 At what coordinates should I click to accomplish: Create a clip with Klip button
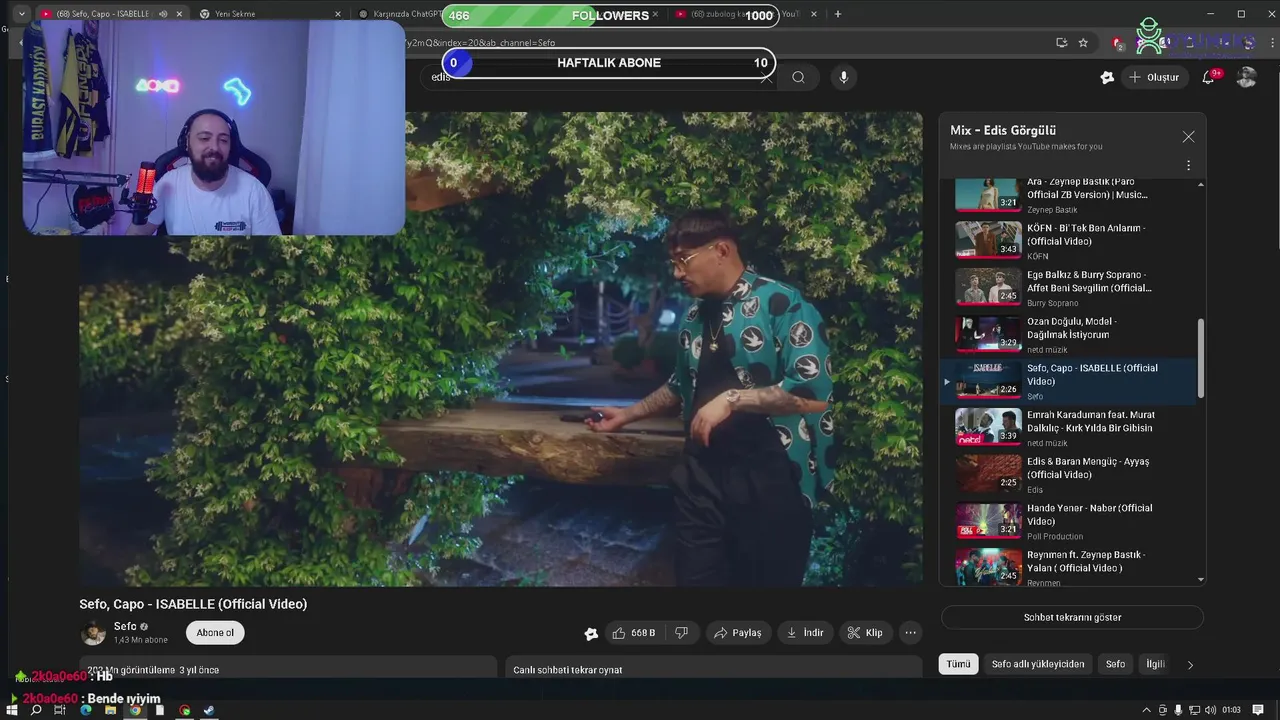[865, 633]
